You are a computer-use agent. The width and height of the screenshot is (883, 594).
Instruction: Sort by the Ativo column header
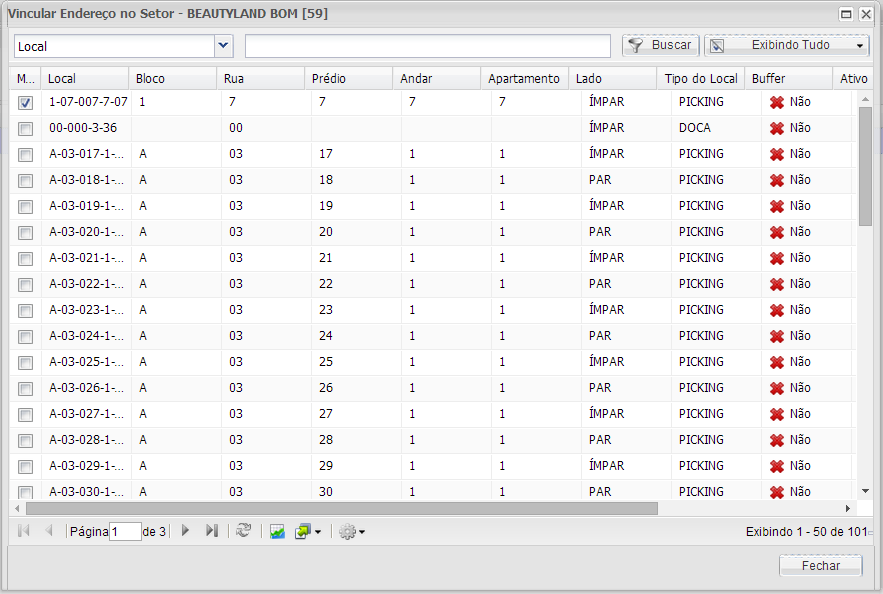click(853, 78)
